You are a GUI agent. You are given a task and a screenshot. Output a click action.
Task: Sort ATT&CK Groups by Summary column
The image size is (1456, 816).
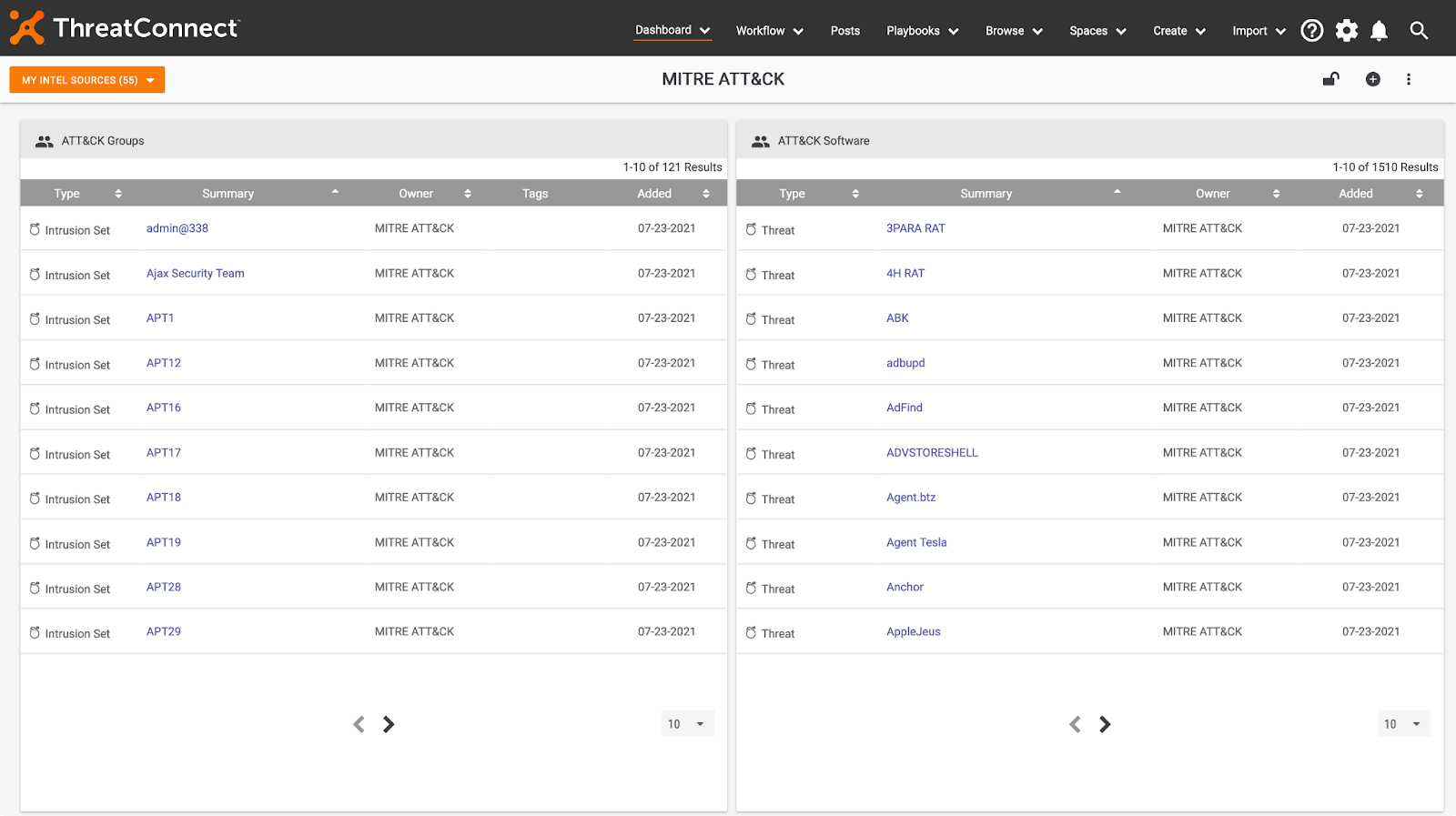pyautogui.click(x=335, y=192)
